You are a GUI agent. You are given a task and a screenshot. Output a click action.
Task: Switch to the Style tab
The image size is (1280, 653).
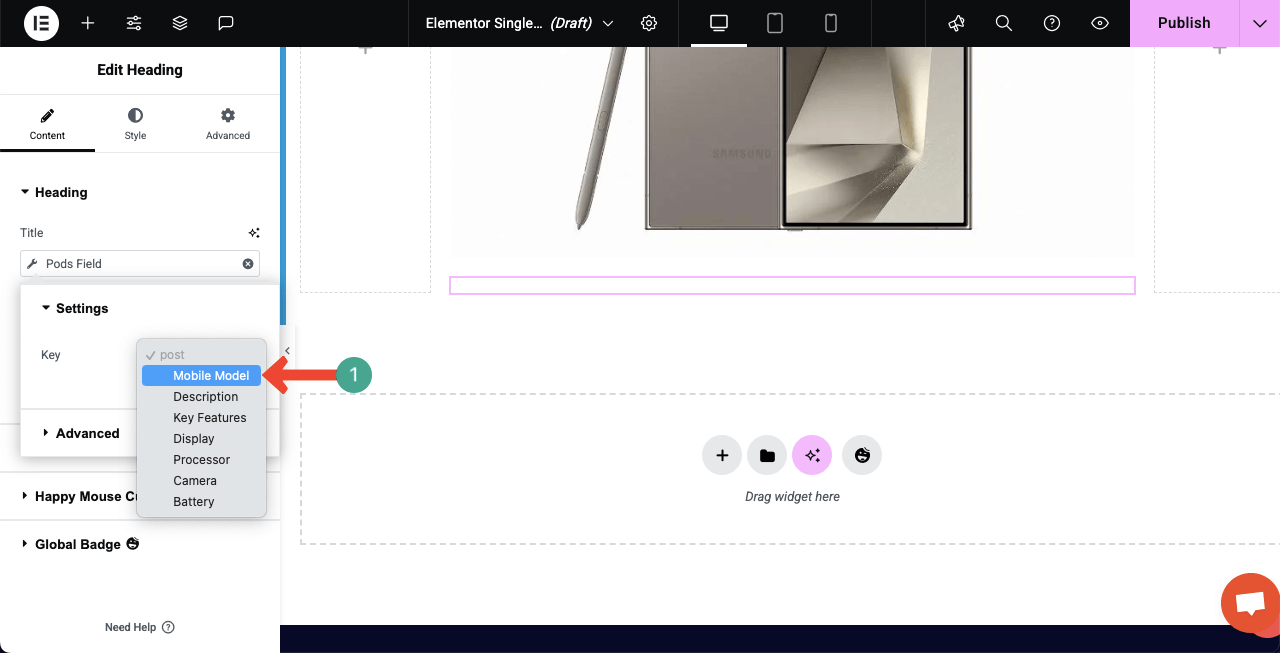[x=135, y=125]
